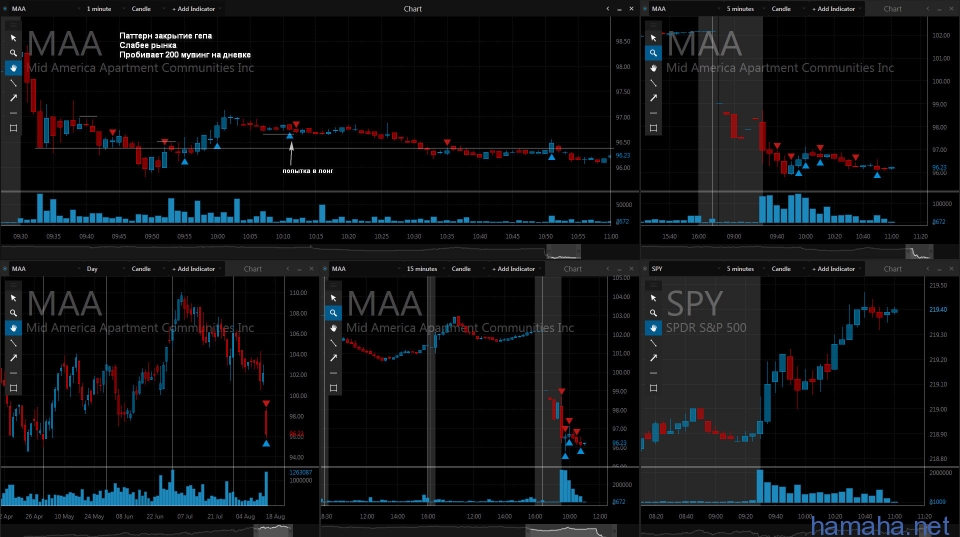Click the navigator slider below MAA Day chart

click(x=273, y=530)
